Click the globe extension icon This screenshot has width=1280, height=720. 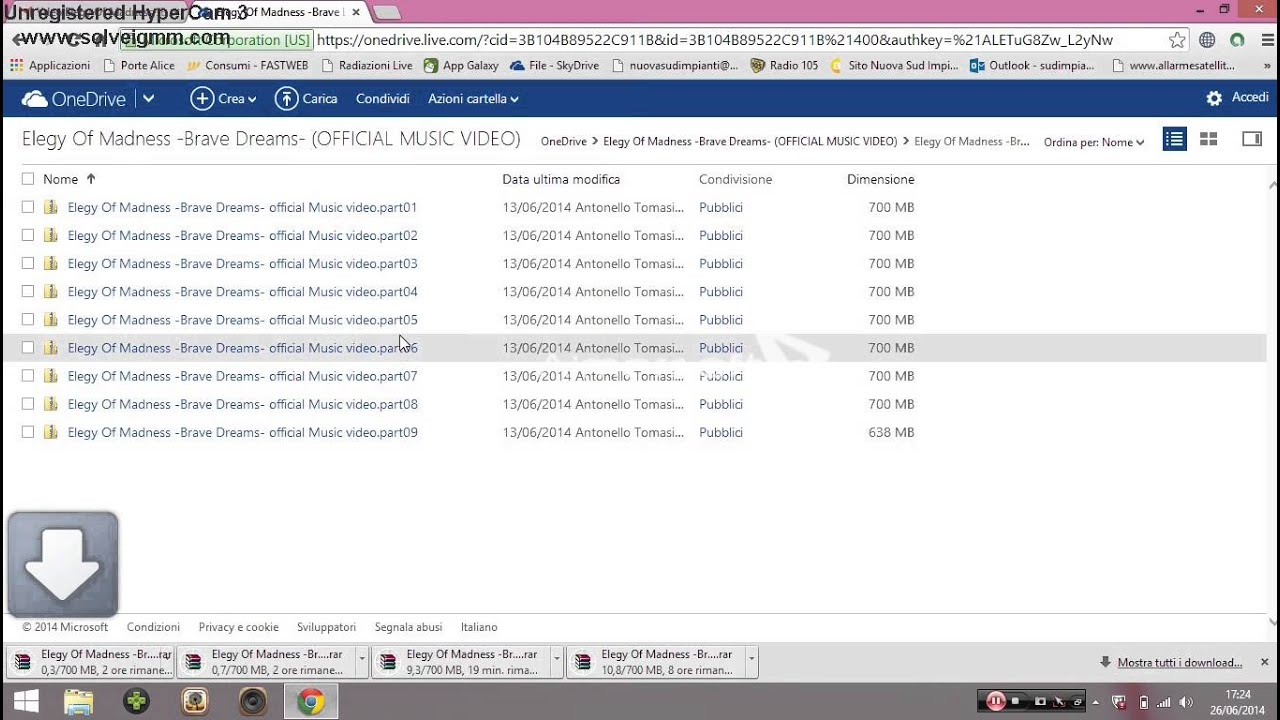point(1207,40)
